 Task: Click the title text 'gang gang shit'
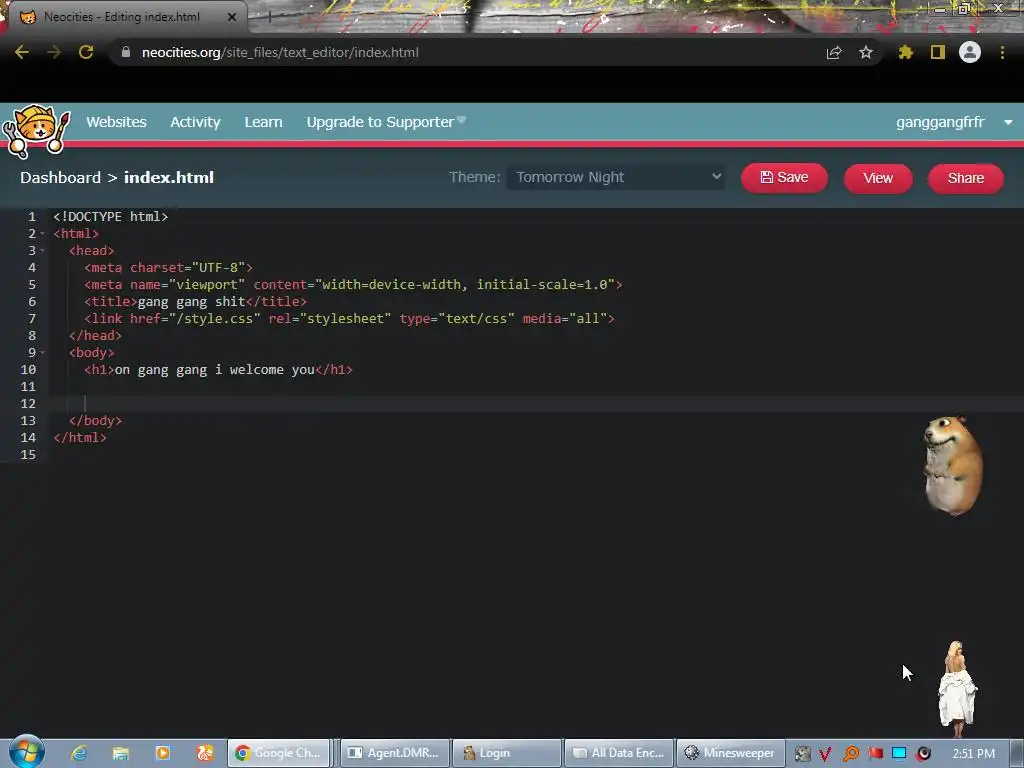191,302
